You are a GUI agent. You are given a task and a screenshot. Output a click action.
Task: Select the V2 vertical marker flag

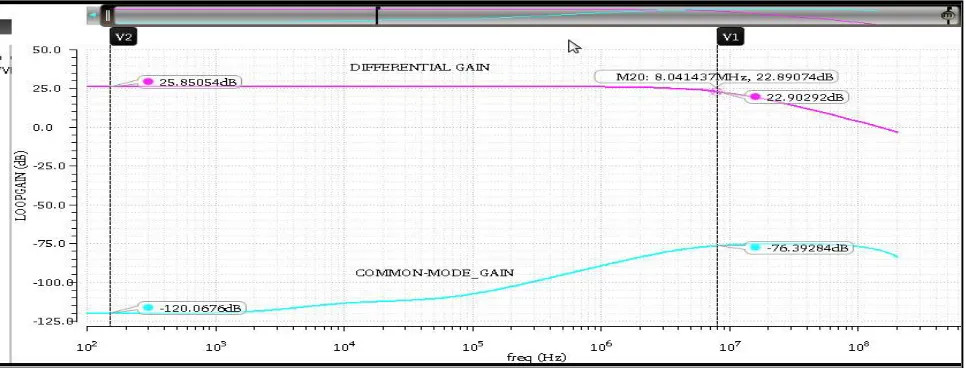click(123, 37)
